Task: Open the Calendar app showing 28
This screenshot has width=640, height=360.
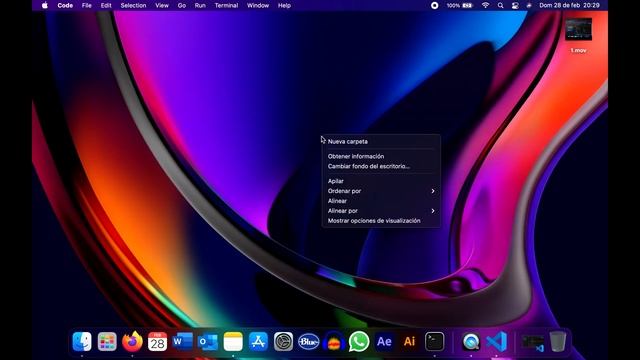Action: coord(158,341)
